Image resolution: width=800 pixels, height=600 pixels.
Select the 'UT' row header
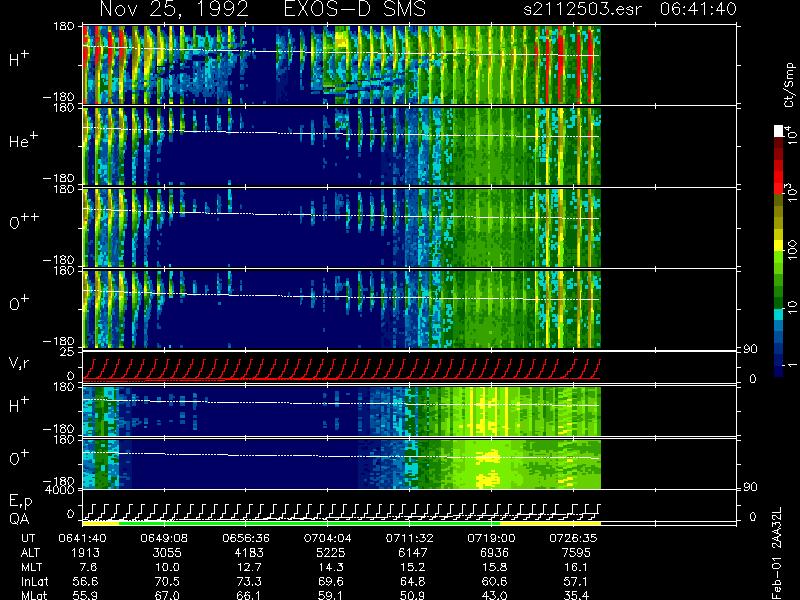[29, 538]
